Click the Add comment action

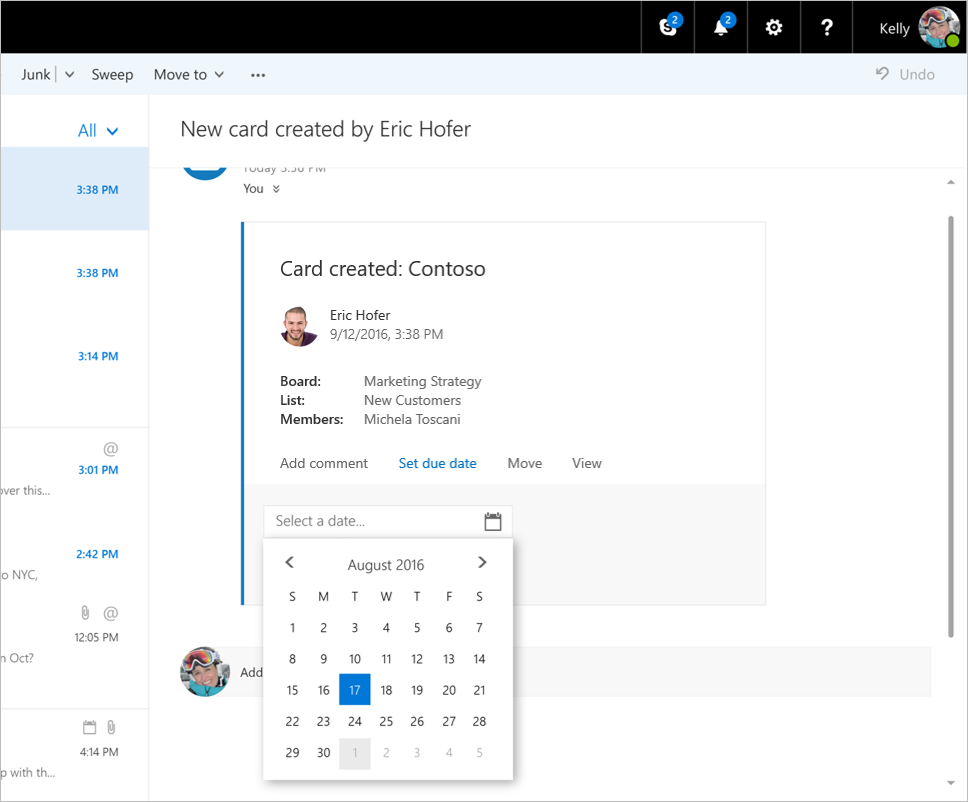click(x=323, y=463)
